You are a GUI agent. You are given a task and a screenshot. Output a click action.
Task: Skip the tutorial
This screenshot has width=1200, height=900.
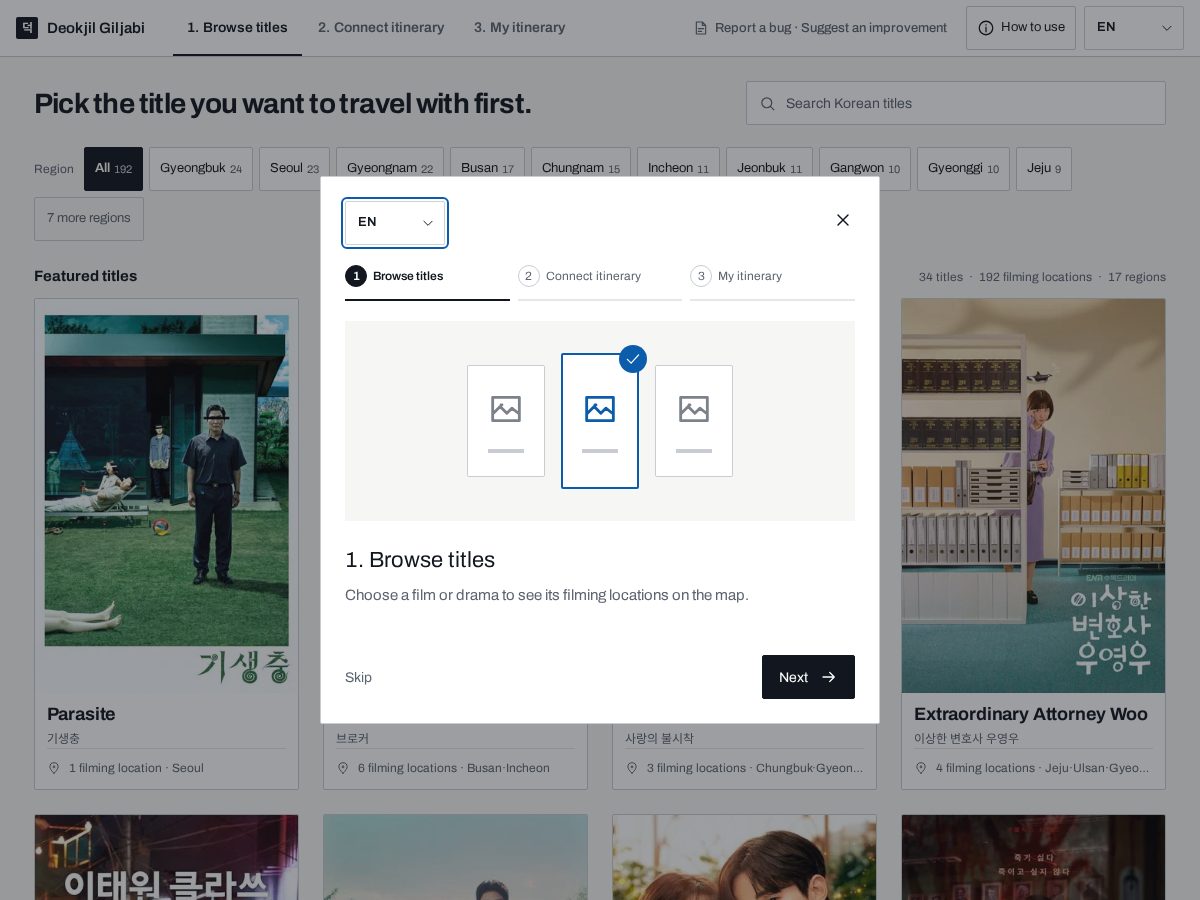[x=358, y=678]
